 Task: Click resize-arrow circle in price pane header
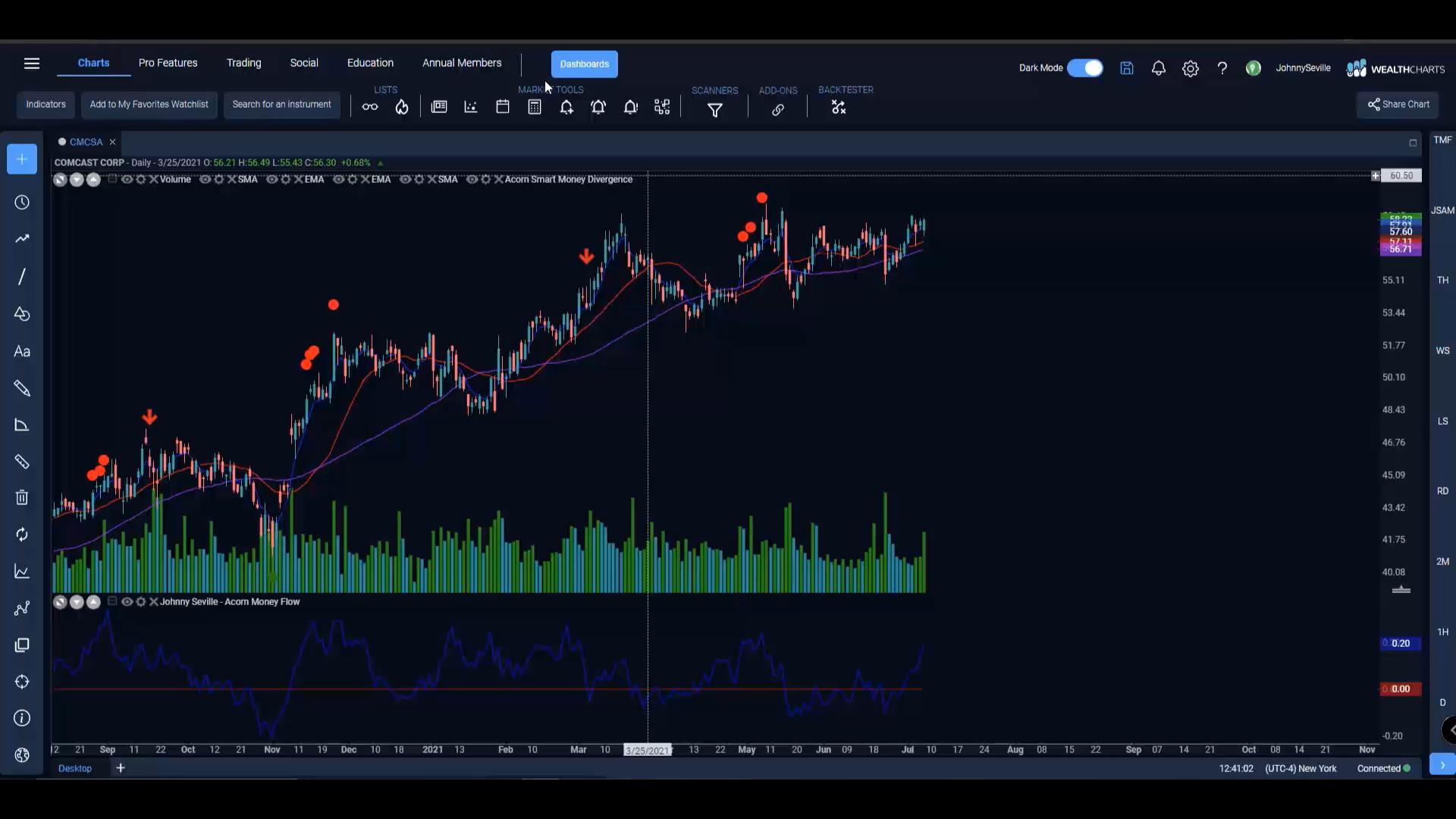[60, 180]
